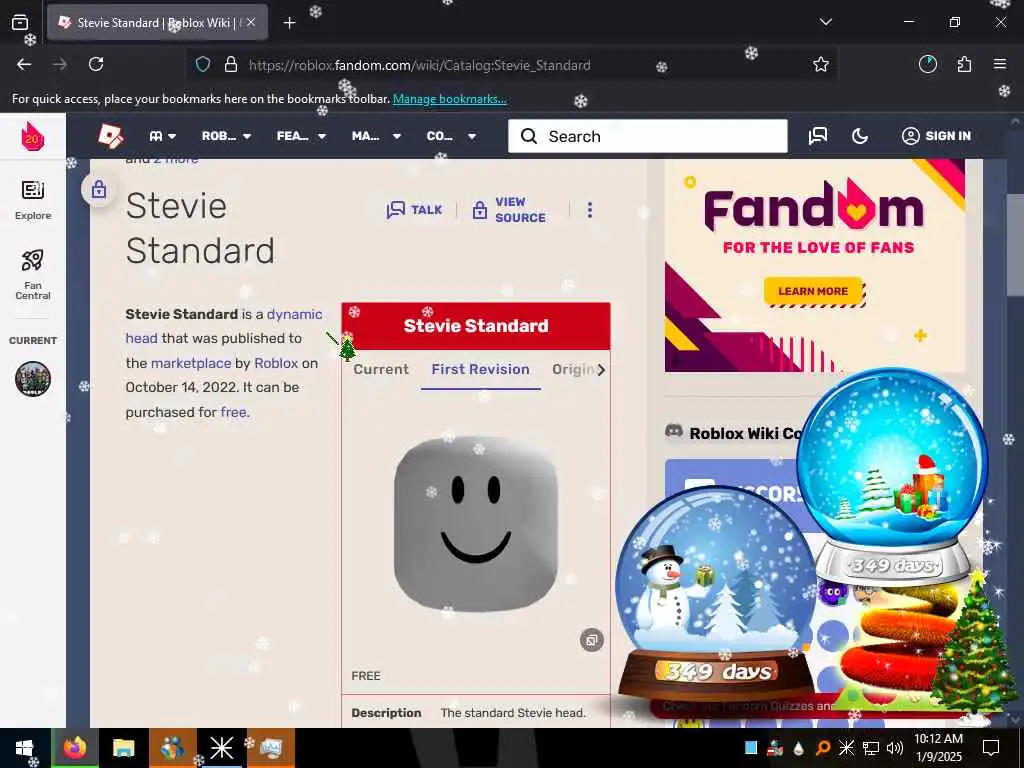This screenshot has height=768, width=1024.
Task: Click the Manage bookmarks link
Action: [x=449, y=99]
